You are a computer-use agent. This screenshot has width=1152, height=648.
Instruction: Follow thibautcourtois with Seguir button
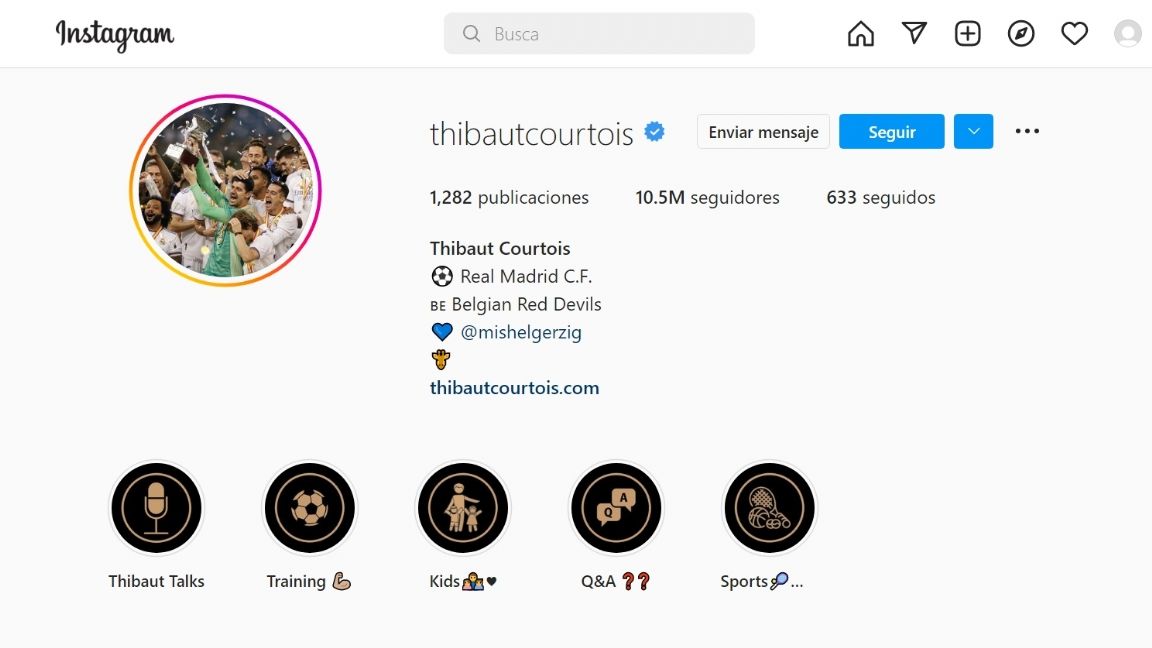(x=892, y=132)
